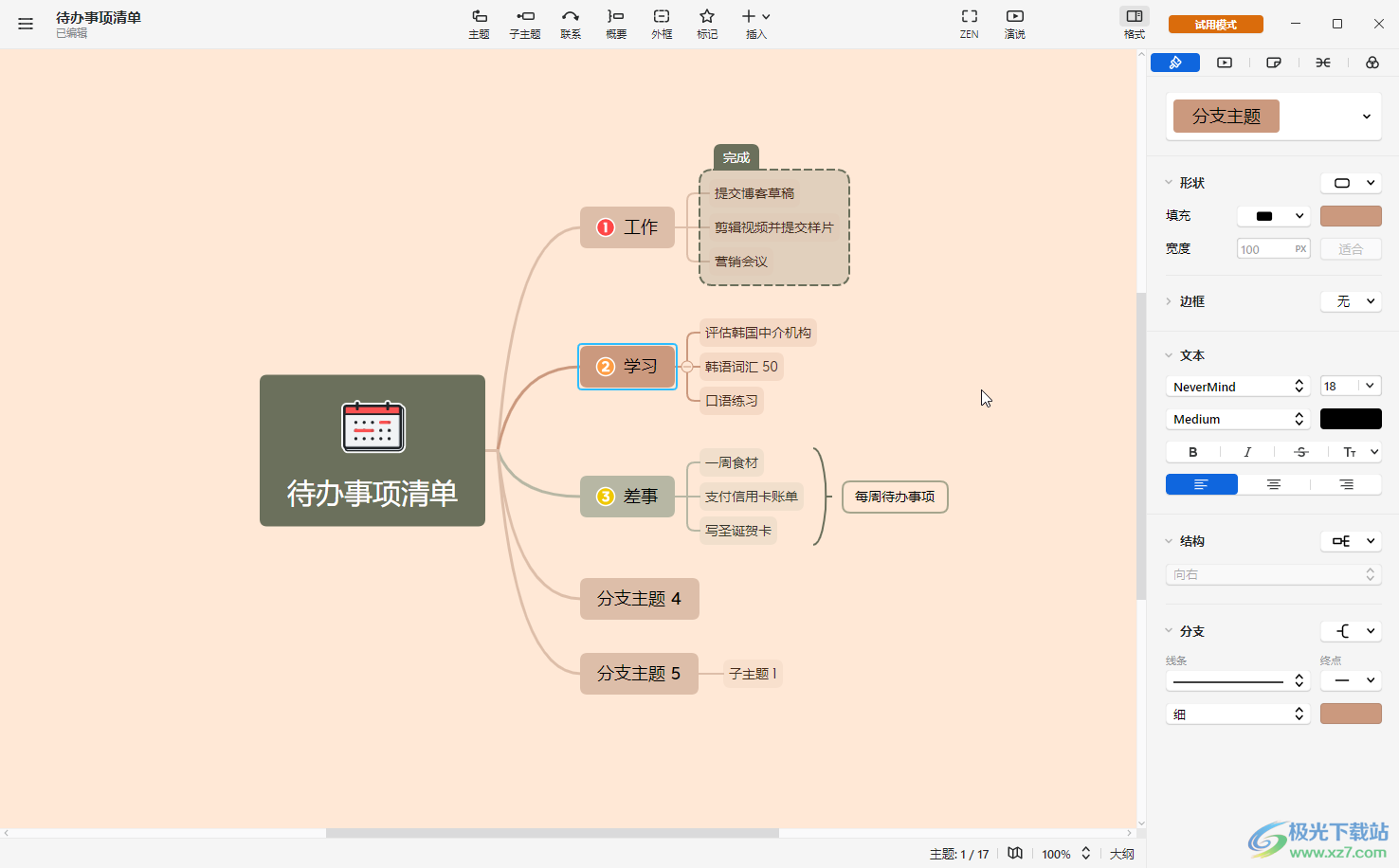Switch to the color theme tab

point(1372,63)
